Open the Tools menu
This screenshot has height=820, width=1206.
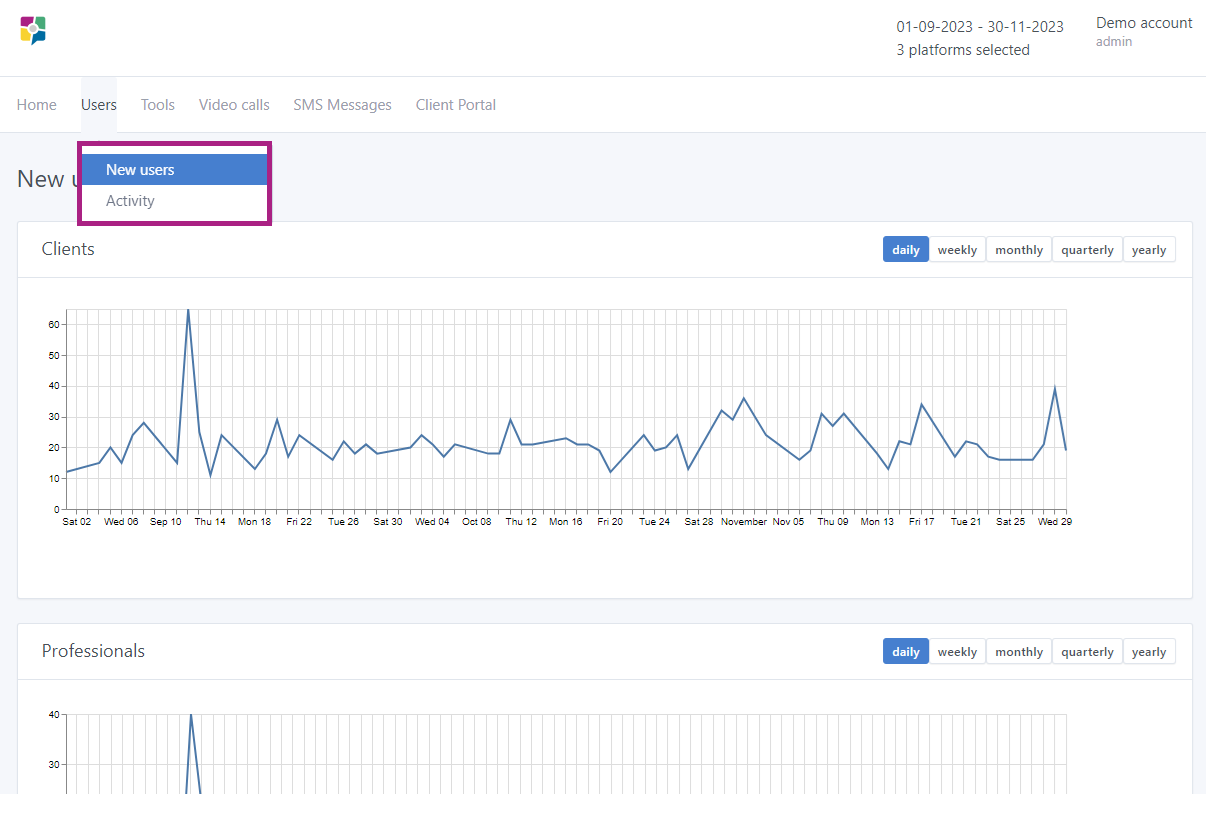point(158,105)
